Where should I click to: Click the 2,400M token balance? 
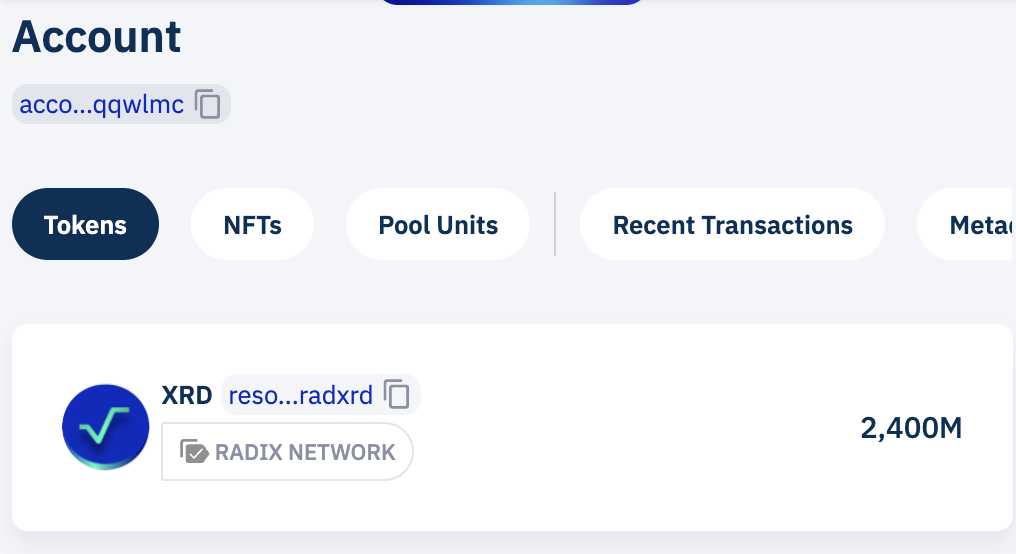tap(911, 428)
